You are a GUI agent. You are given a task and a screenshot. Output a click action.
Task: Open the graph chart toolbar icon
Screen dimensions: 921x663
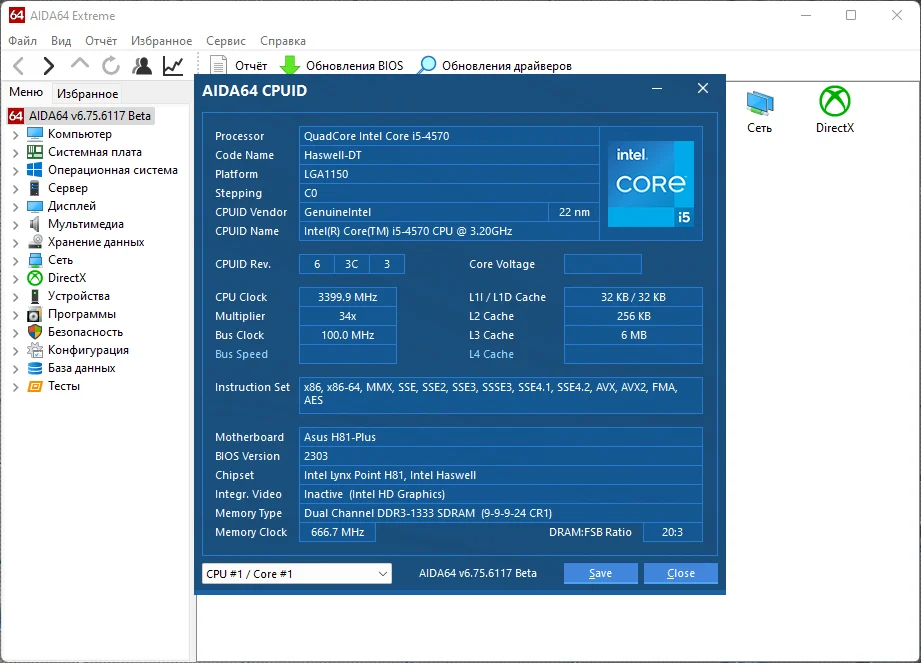(x=173, y=66)
